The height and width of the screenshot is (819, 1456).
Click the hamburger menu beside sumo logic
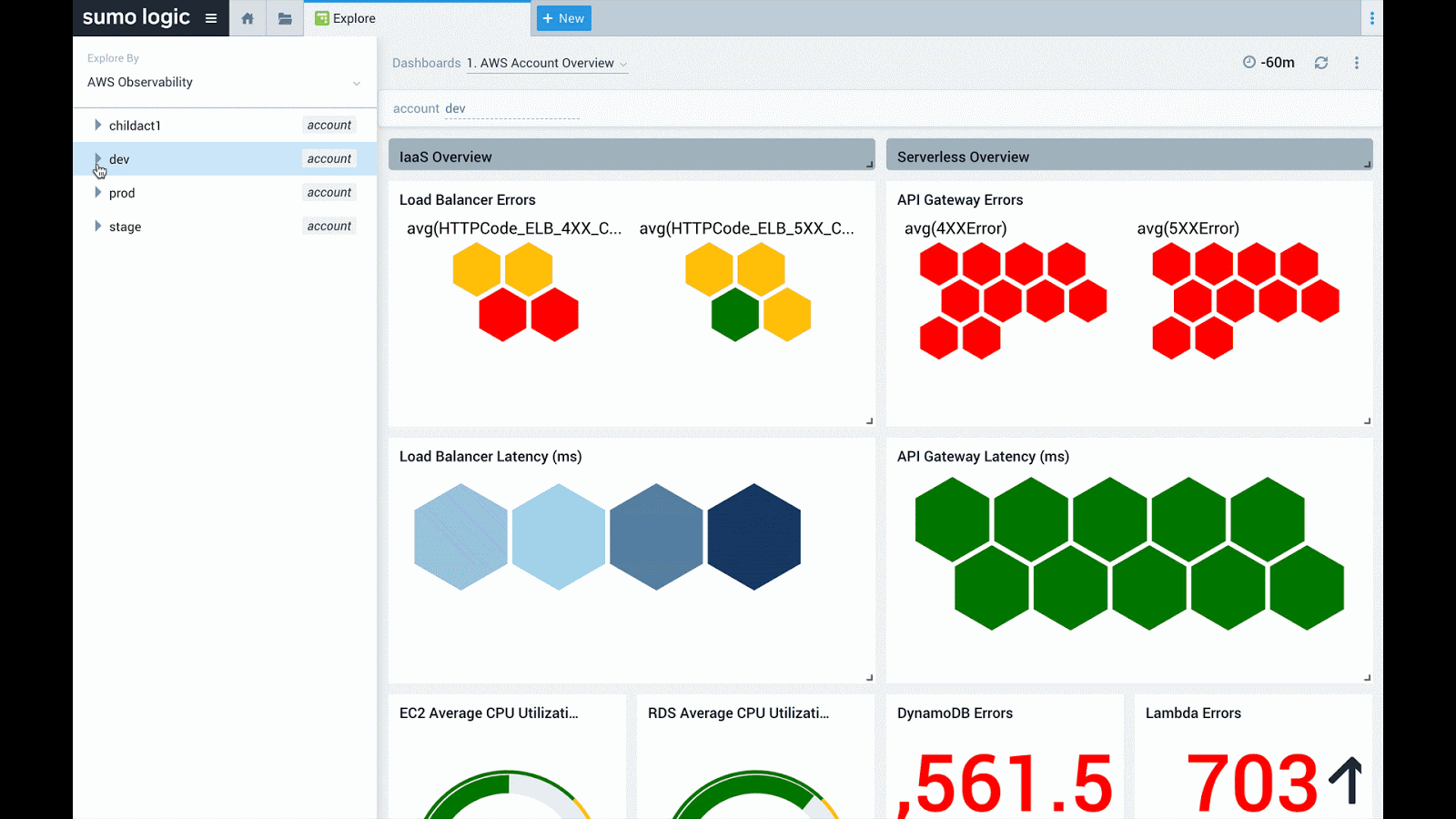pyautogui.click(x=209, y=17)
